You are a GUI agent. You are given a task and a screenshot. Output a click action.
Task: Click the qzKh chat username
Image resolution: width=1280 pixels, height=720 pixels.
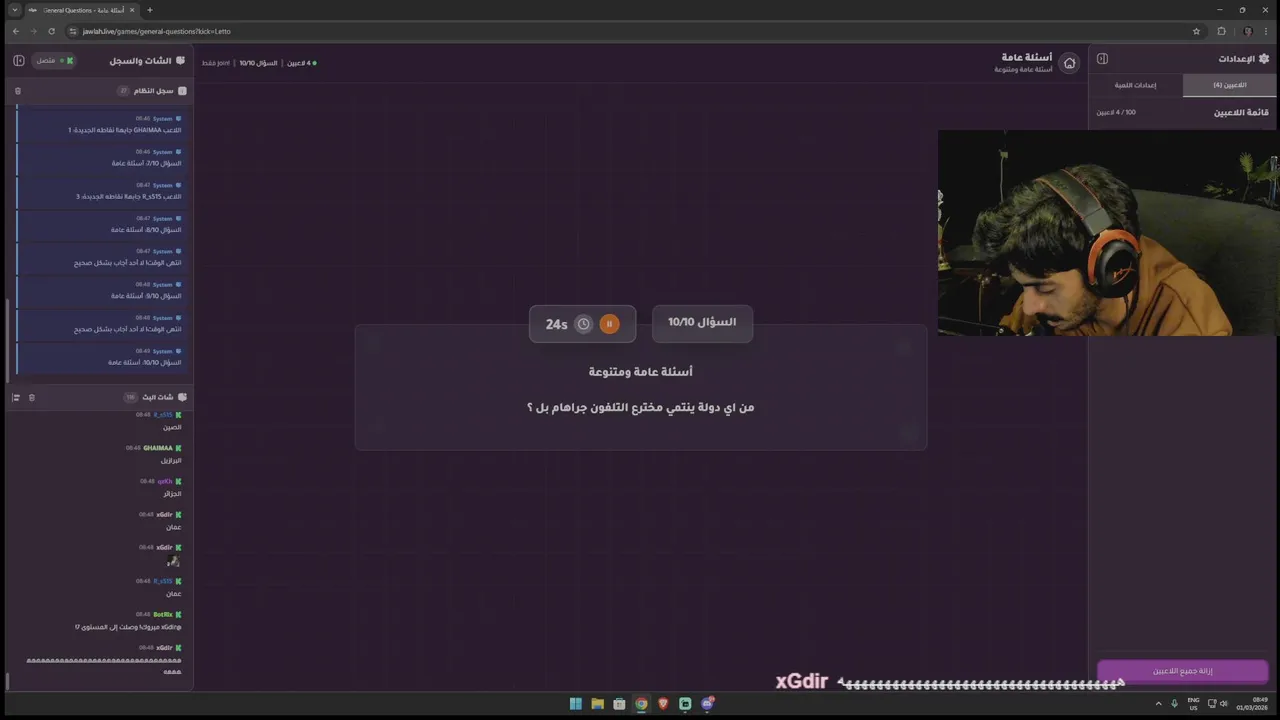(165, 481)
